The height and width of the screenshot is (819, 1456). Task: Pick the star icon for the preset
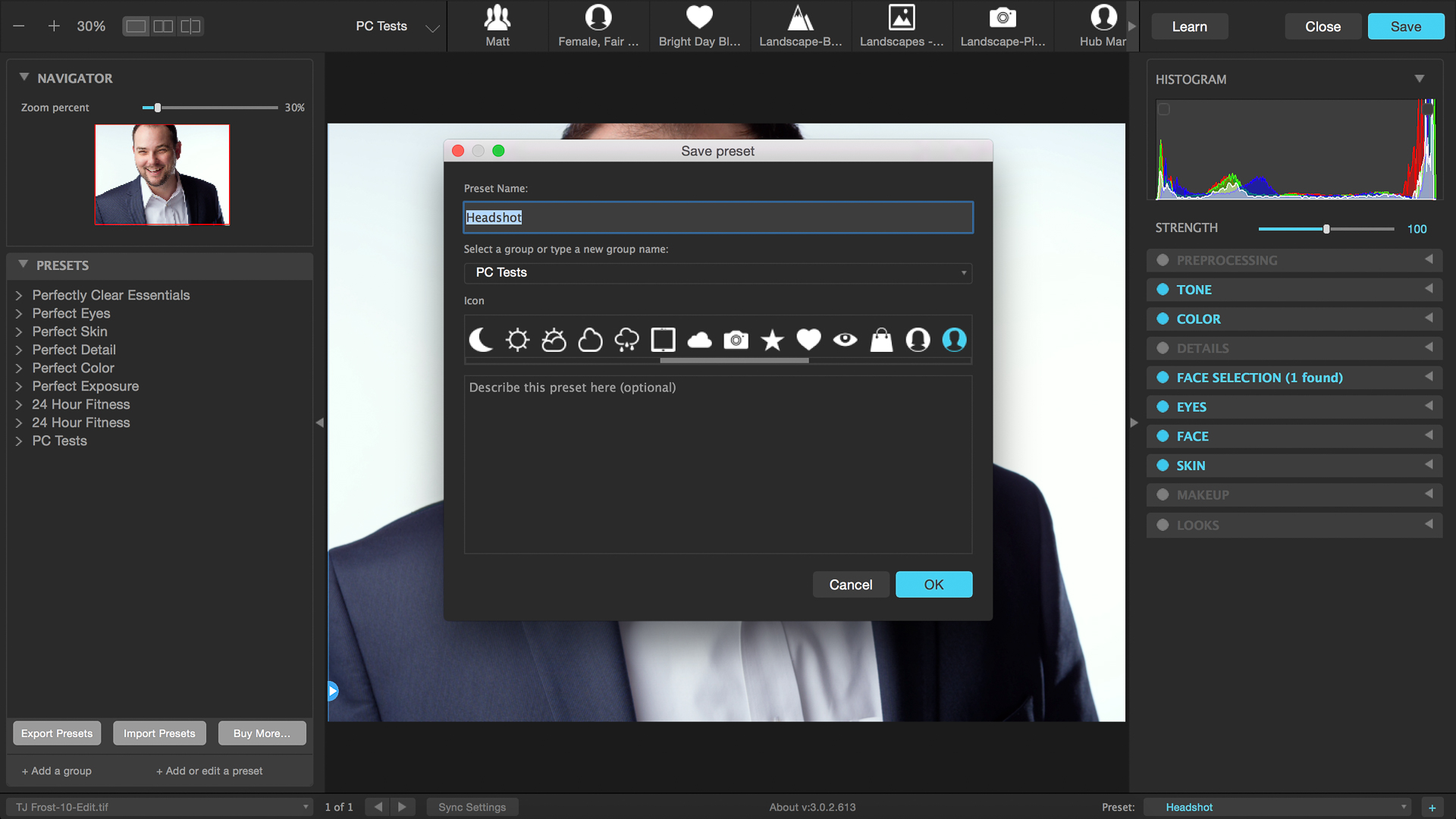(772, 340)
